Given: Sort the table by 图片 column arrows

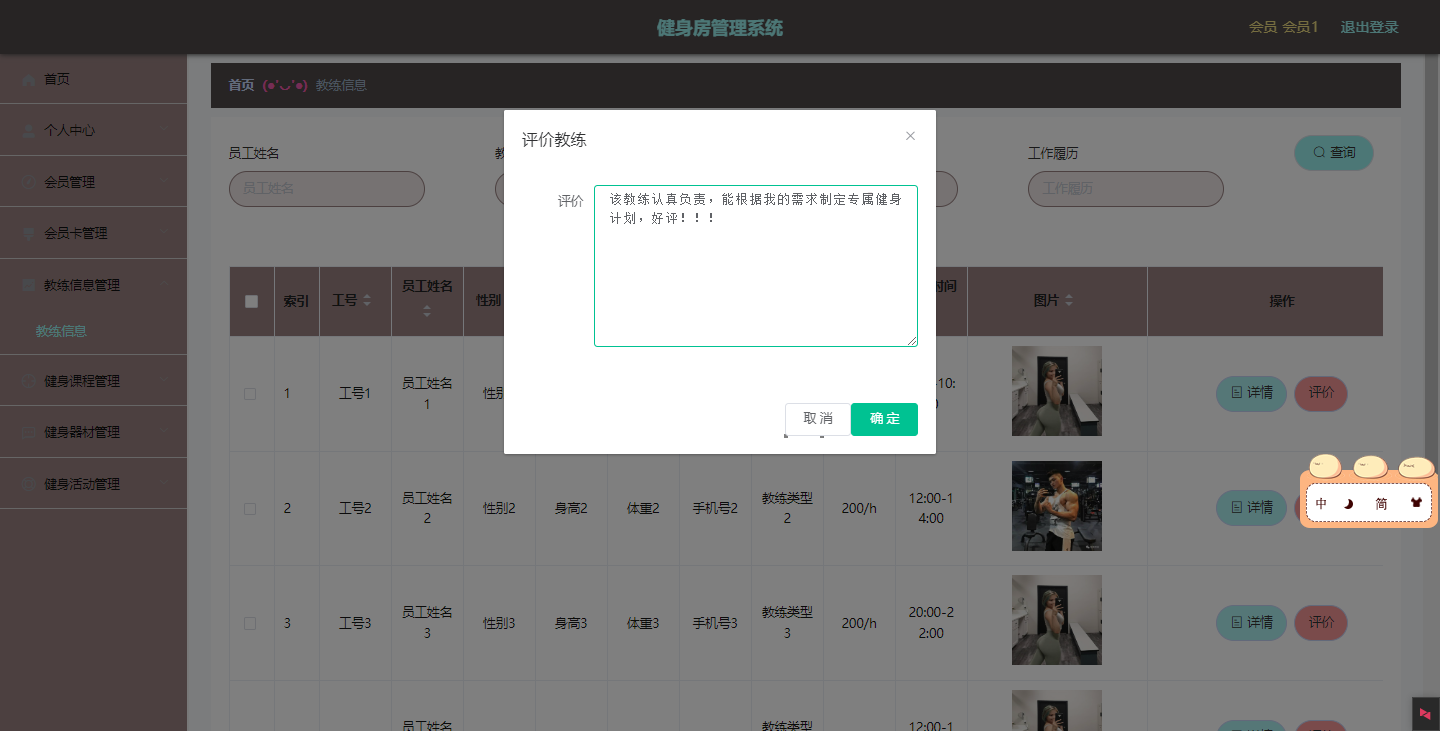Looking at the screenshot, I should click(1068, 301).
